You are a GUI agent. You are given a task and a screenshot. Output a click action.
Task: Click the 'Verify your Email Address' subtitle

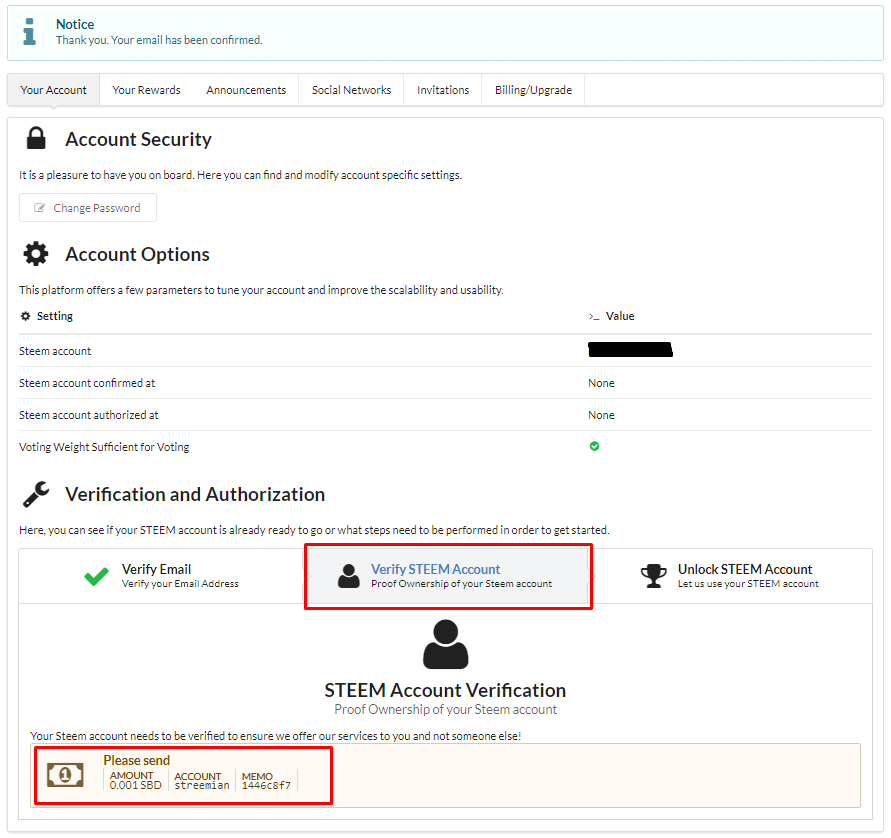(x=180, y=583)
